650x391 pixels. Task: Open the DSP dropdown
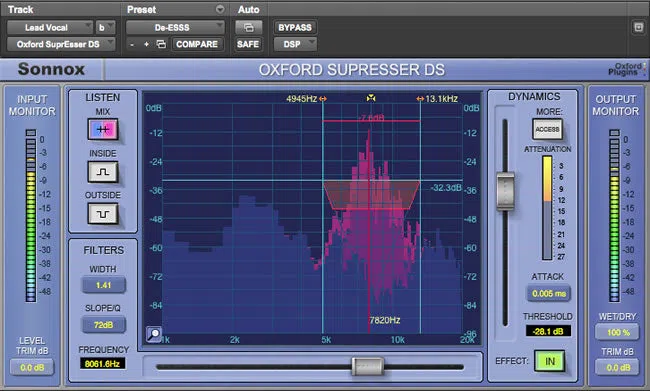[295, 44]
